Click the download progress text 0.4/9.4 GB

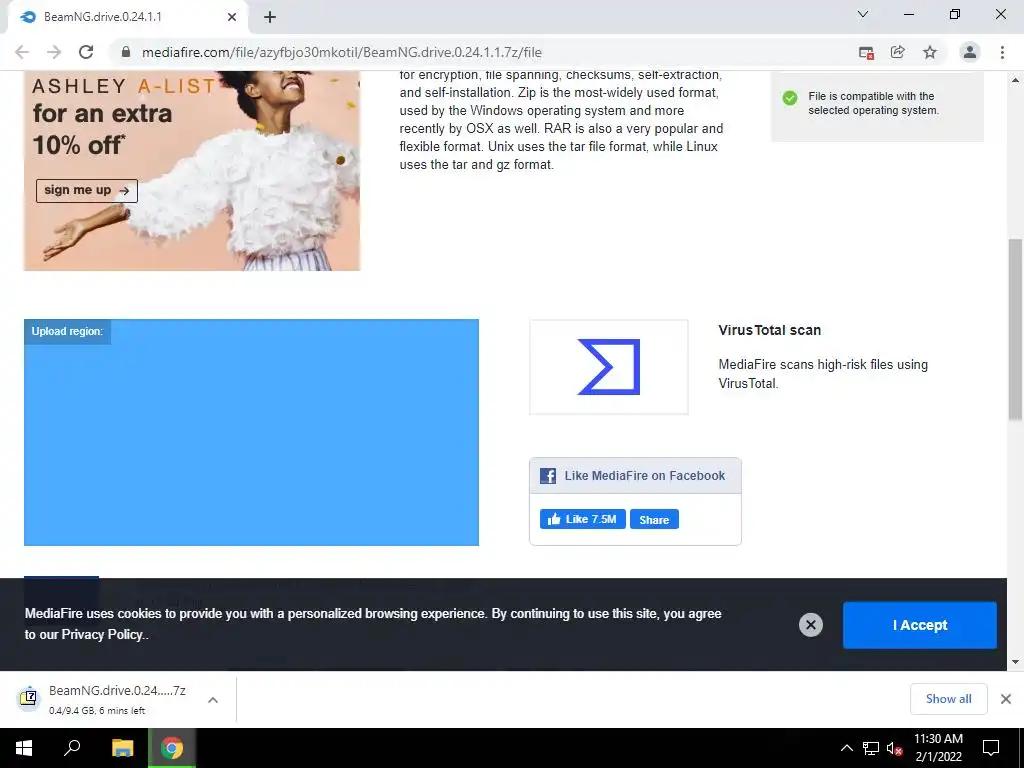97,711
